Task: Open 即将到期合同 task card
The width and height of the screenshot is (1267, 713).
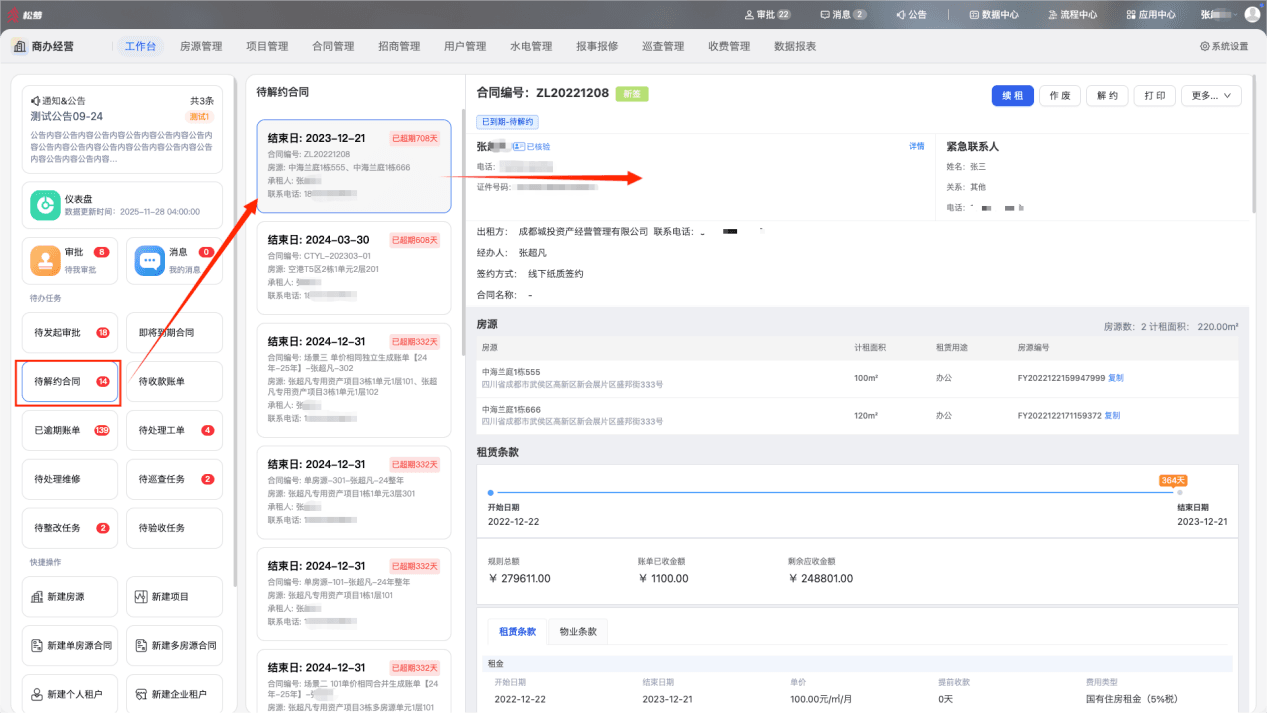Action: (x=174, y=332)
